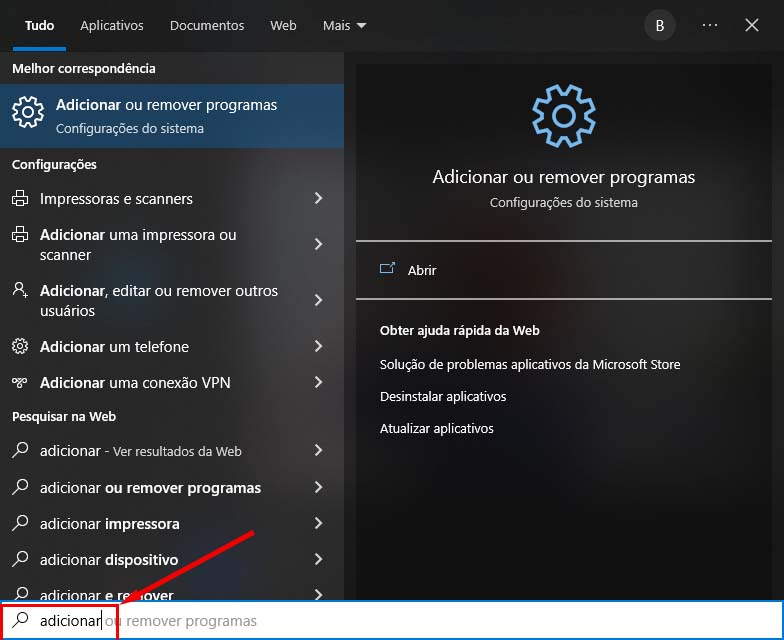Click the user icon for Adicionar, editar usuários

[20, 291]
